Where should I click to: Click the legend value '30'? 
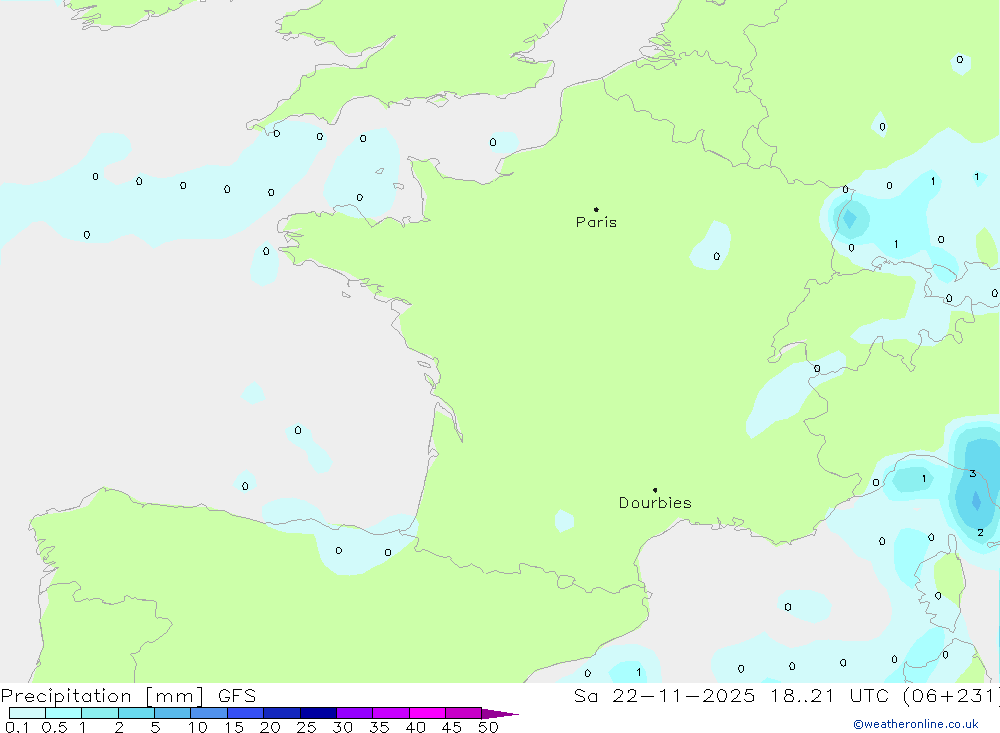343,727
